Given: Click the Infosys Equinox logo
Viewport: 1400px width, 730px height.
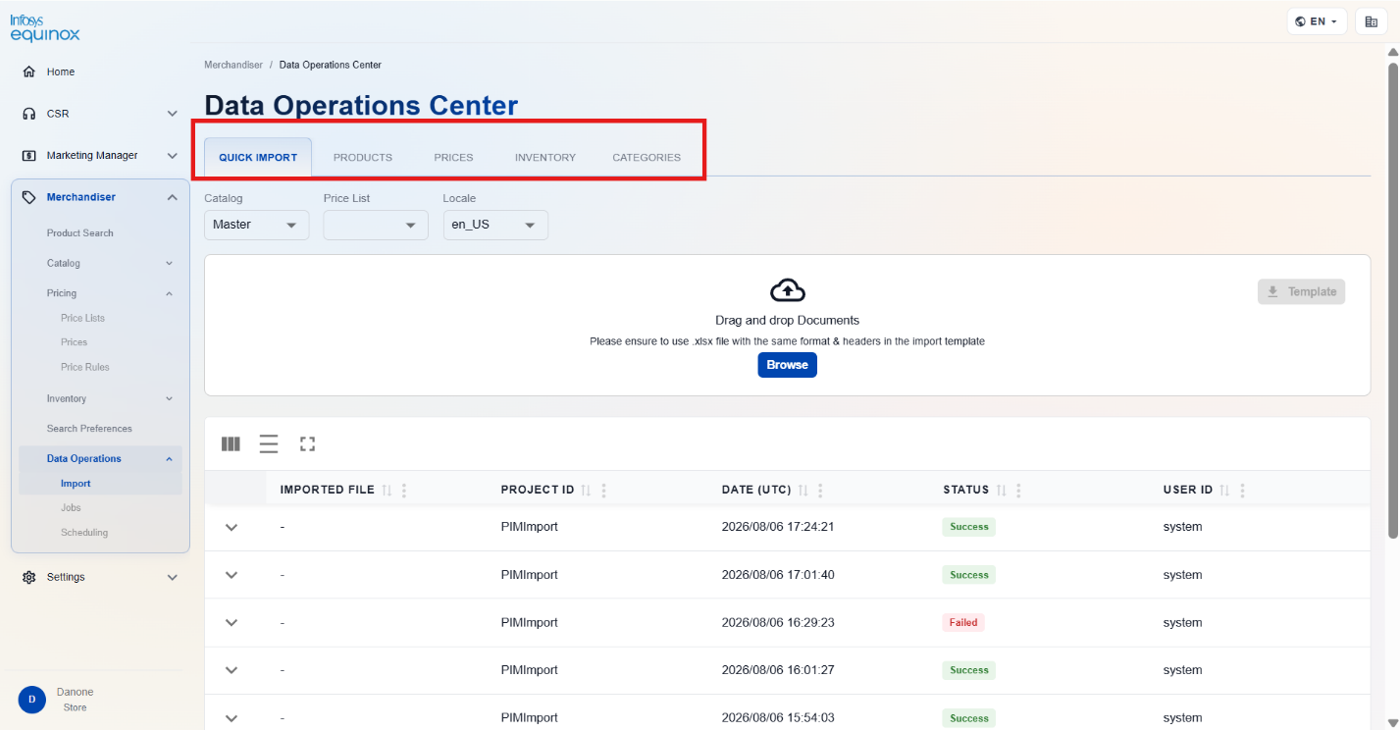Looking at the screenshot, I should [x=45, y=28].
